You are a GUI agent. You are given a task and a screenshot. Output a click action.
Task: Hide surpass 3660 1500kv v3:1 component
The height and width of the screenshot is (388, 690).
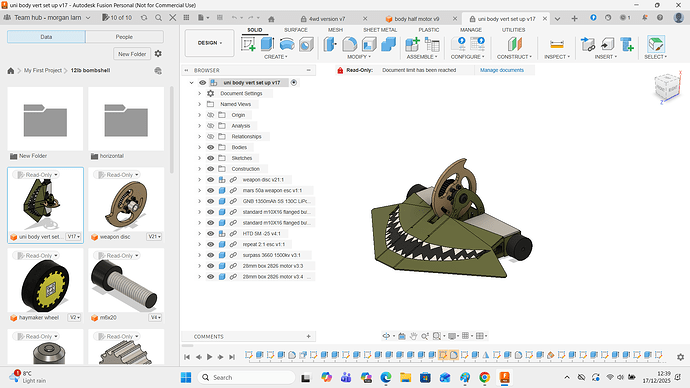[210, 255]
